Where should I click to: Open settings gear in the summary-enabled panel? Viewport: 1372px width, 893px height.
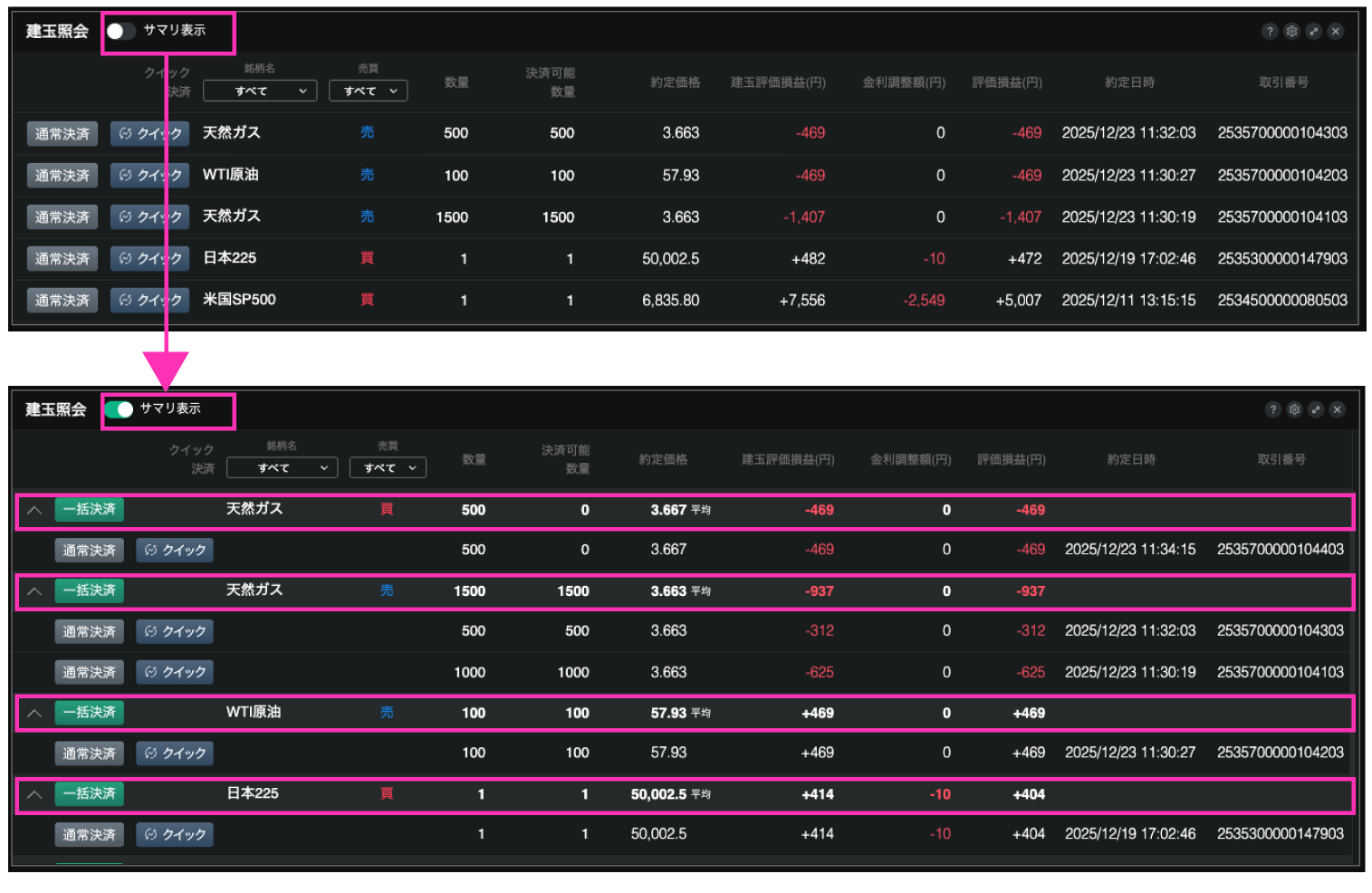click(x=1294, y=409)
